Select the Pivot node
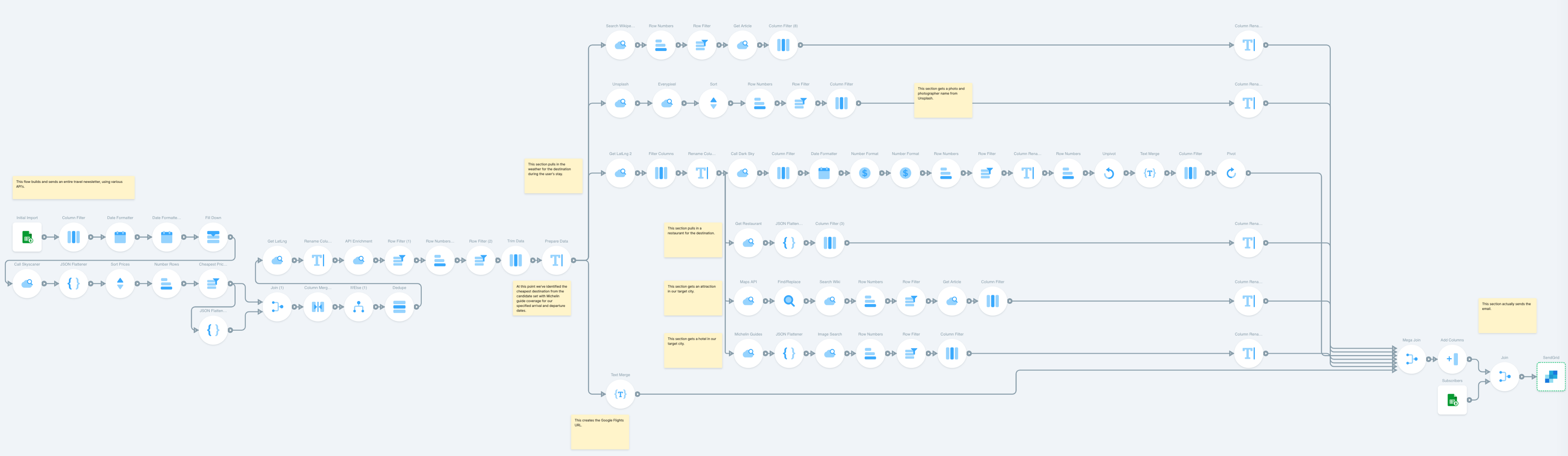Viewport: 1568px width, 456px height. click(1231, 173)
